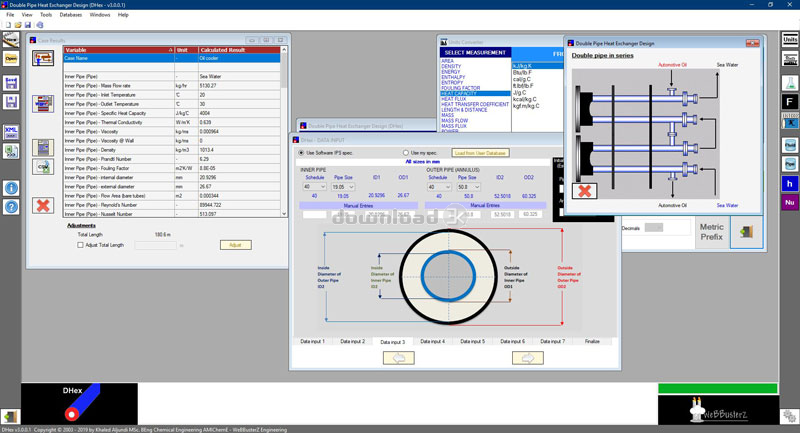Click the print toolbar icon
Screen dimensions: 800x433
(x=40, y=25)
